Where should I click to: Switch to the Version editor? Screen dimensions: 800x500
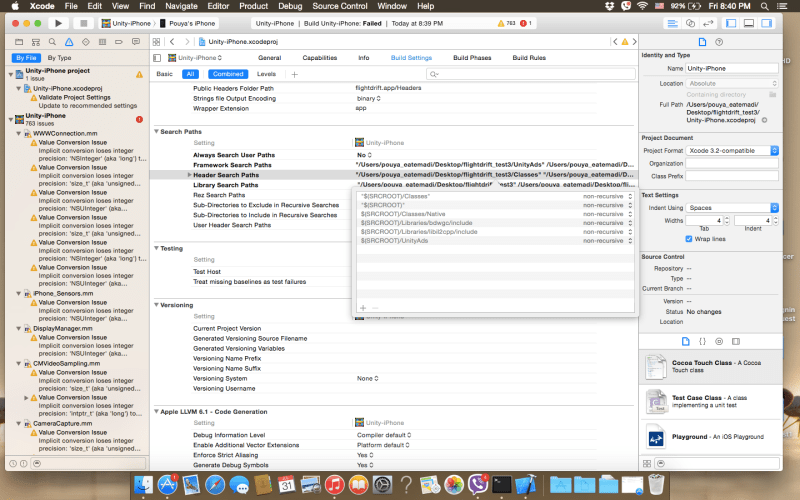pyautogui.click(x=708, y=23)
